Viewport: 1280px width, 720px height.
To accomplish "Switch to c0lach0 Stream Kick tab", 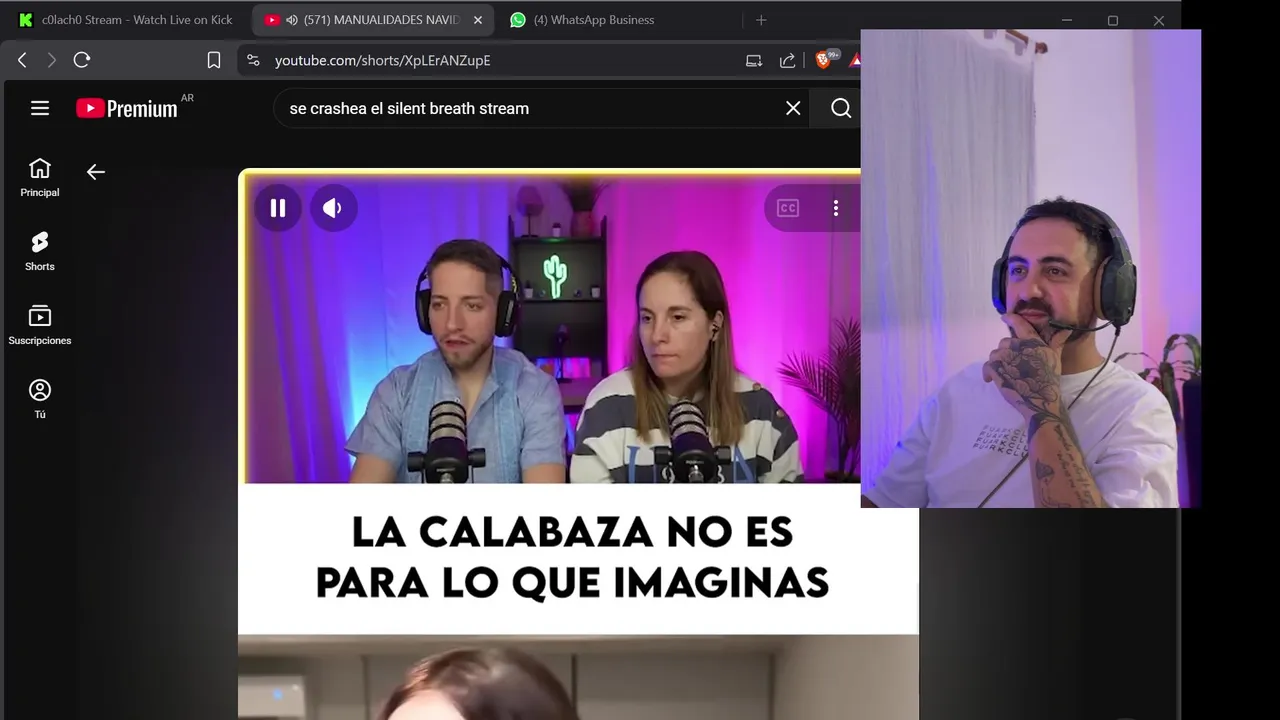I will (125, 20).
